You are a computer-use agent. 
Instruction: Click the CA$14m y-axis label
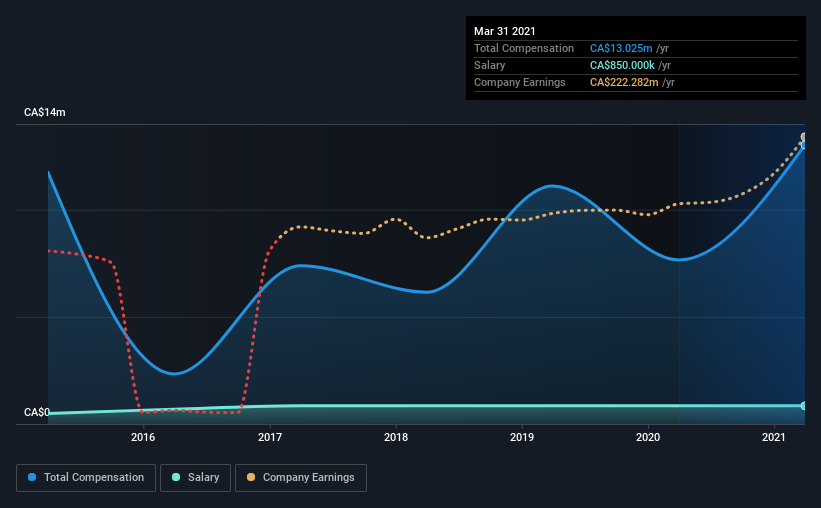[x=45, y=112]
